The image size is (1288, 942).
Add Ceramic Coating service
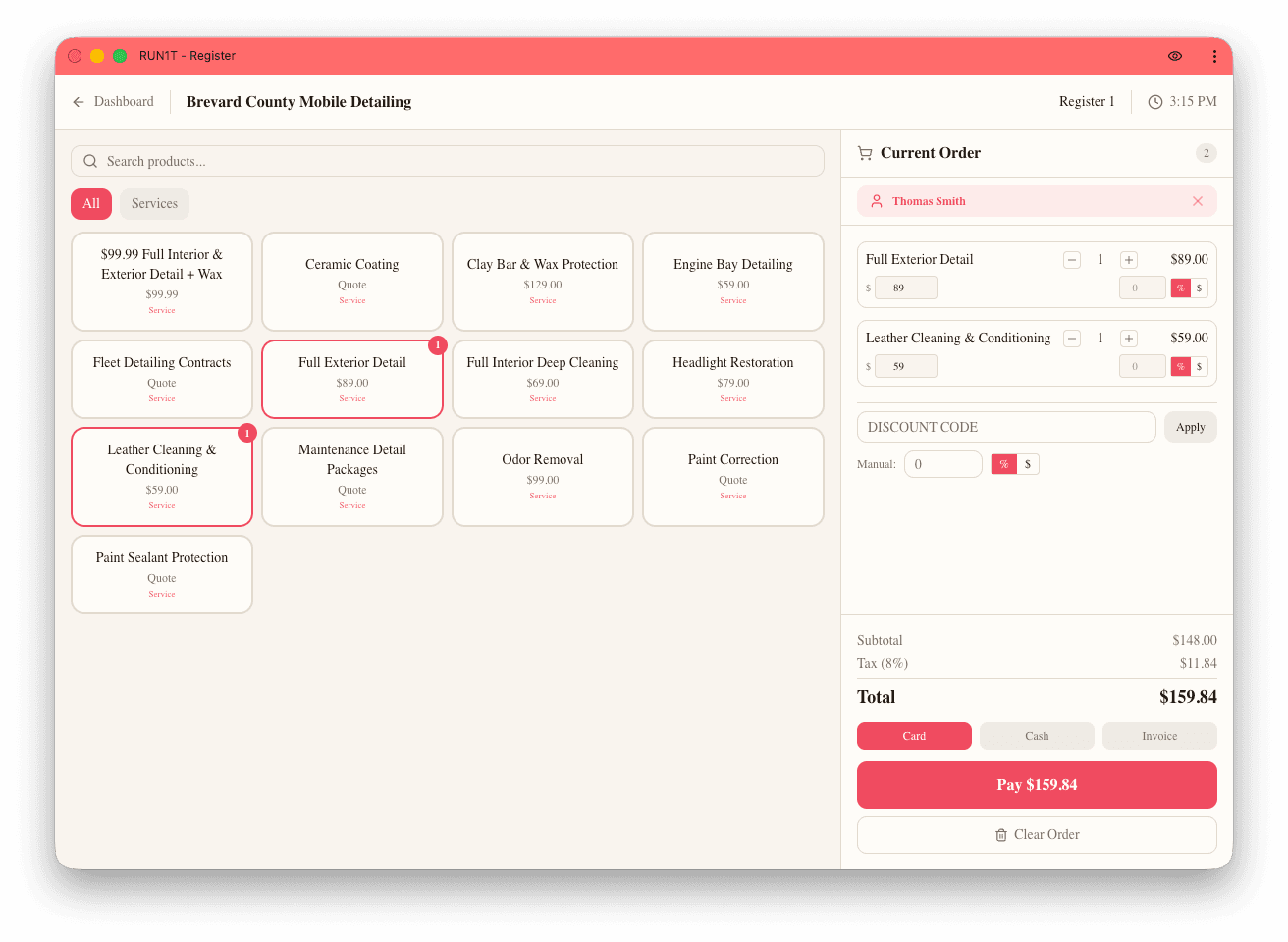click(352, 282)
